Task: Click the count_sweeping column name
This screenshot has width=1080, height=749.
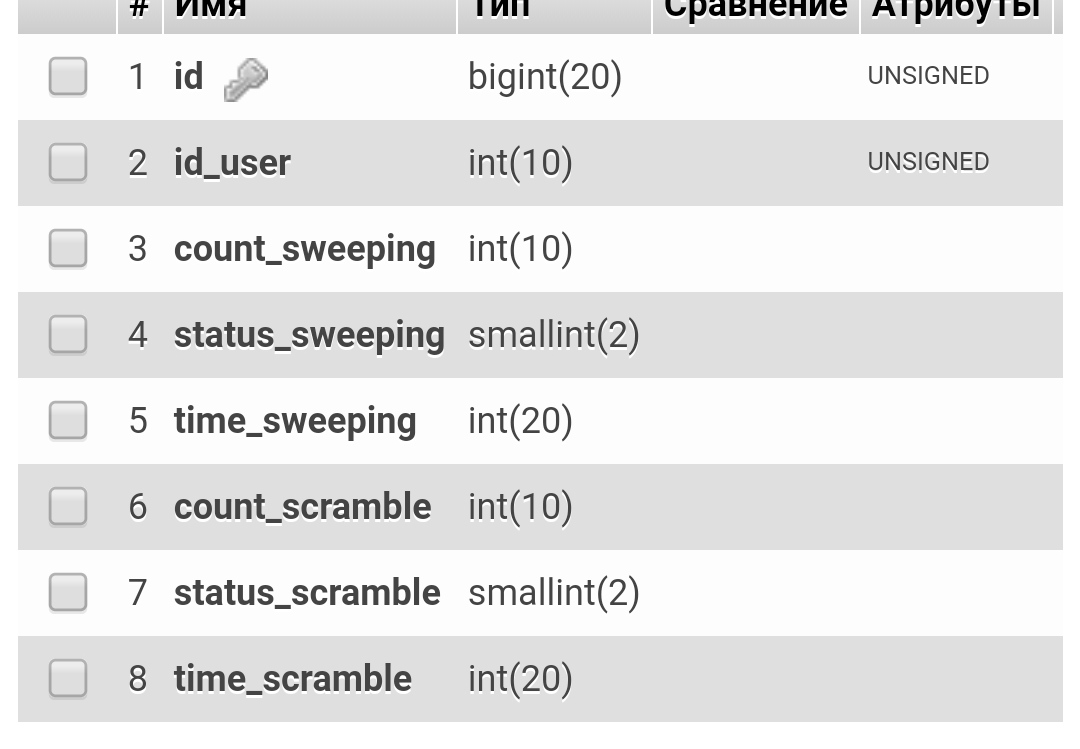Action: (x=304, y=249)
